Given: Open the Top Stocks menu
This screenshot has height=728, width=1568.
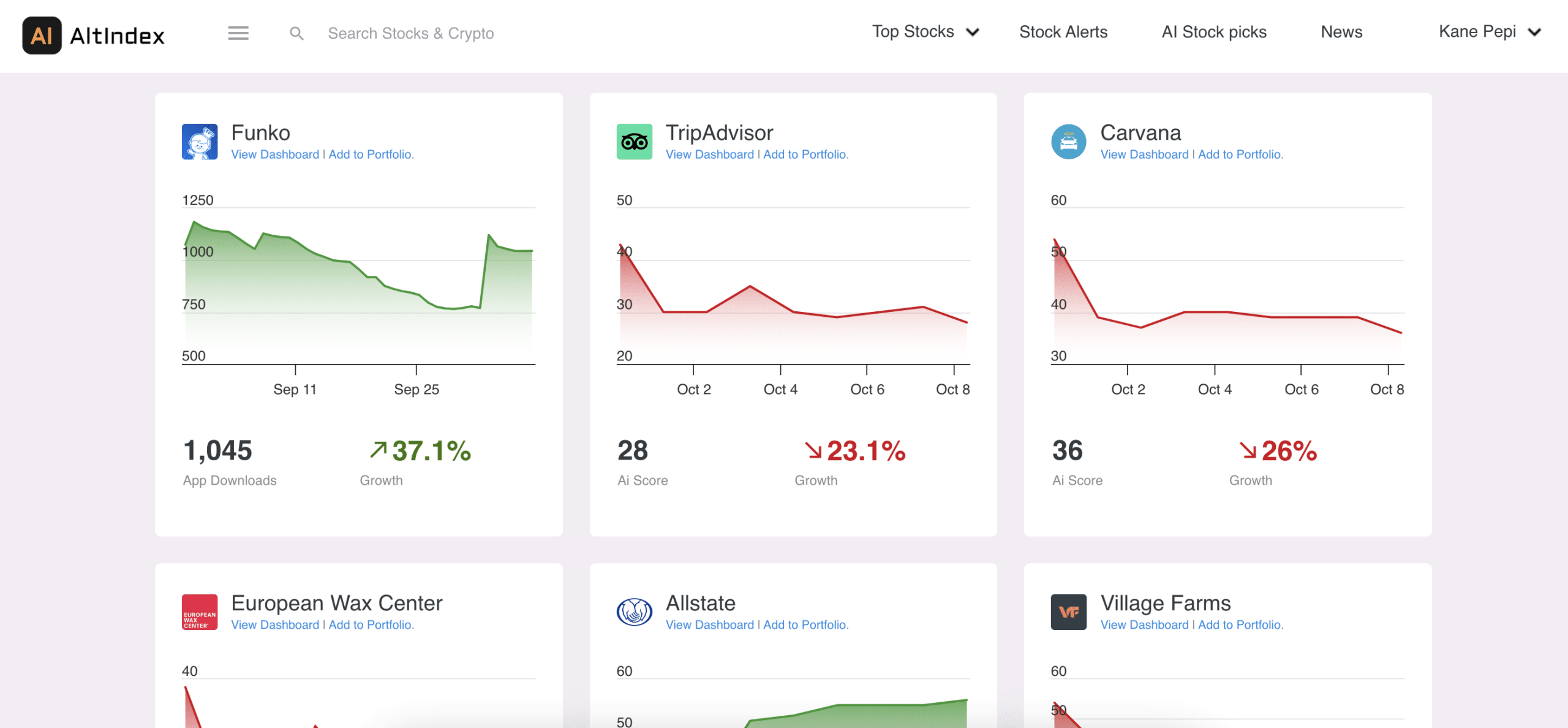Looking at the screenshot, I should point(925,32).
